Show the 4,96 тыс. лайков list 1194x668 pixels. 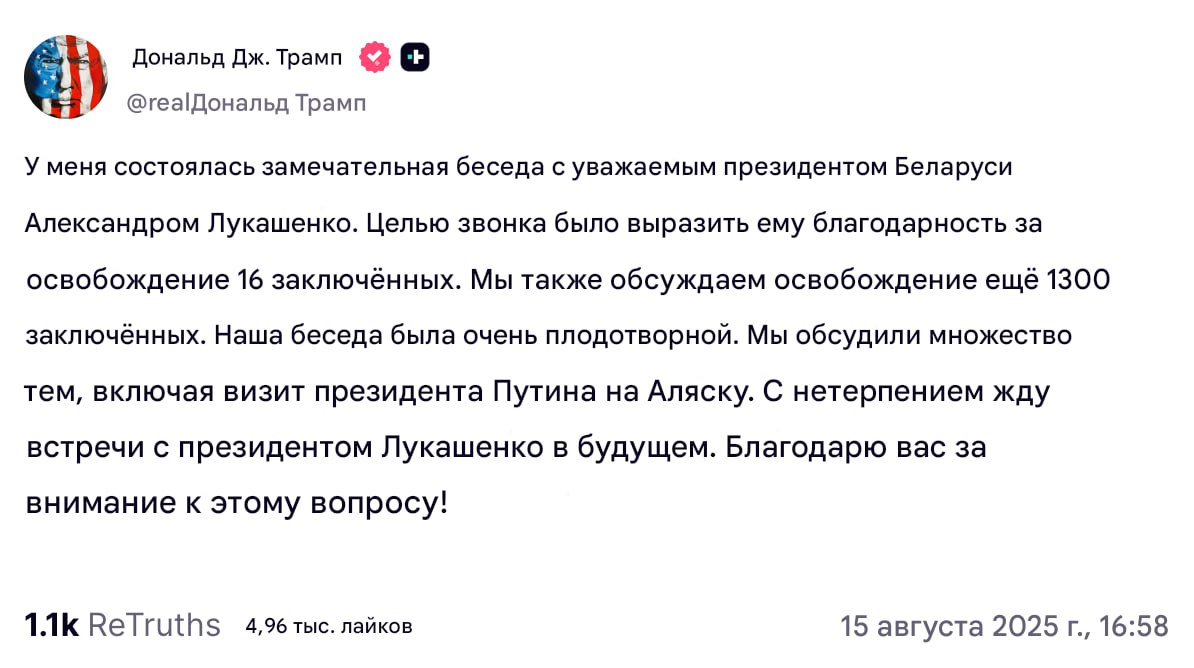pyautogui.click(x=329, y=626)
